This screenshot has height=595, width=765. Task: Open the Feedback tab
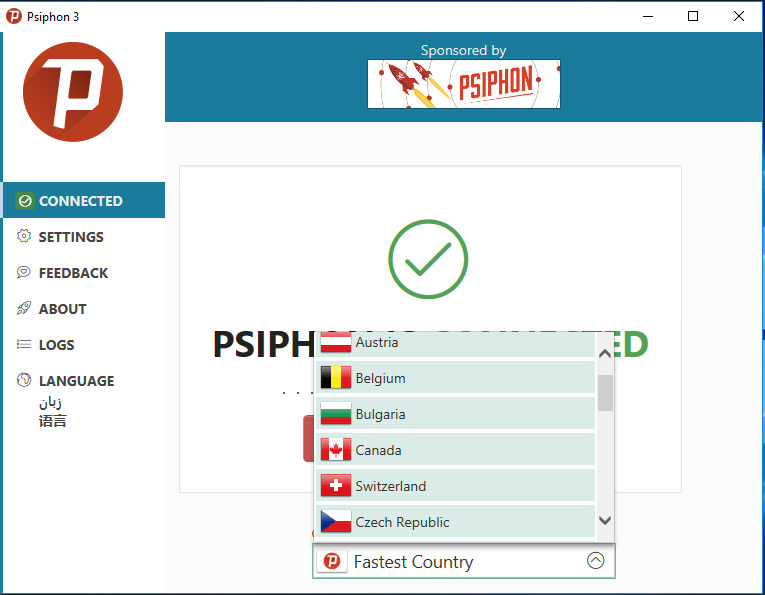click(84, 273)
